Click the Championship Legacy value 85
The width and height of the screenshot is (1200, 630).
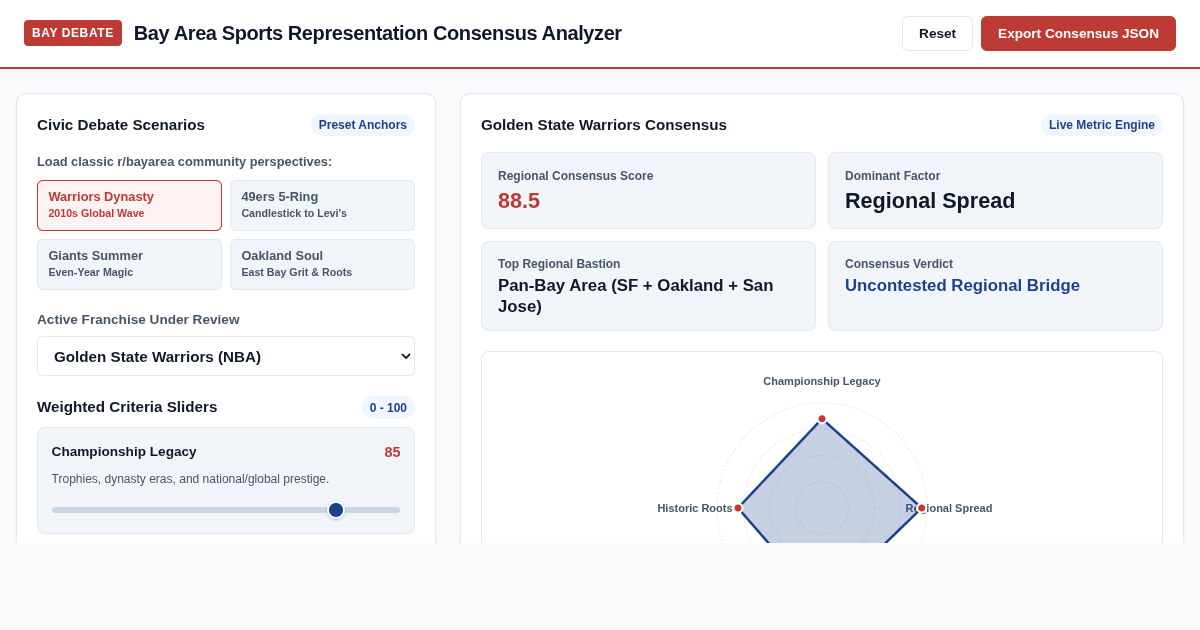coord(392,452)
